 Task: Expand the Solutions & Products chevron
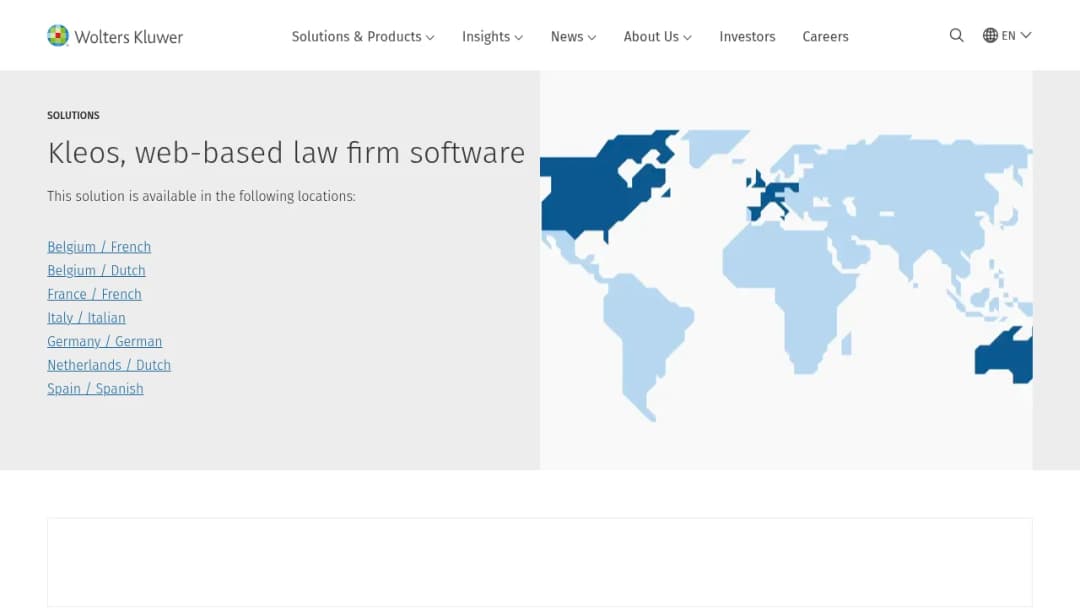pos(430,38)
